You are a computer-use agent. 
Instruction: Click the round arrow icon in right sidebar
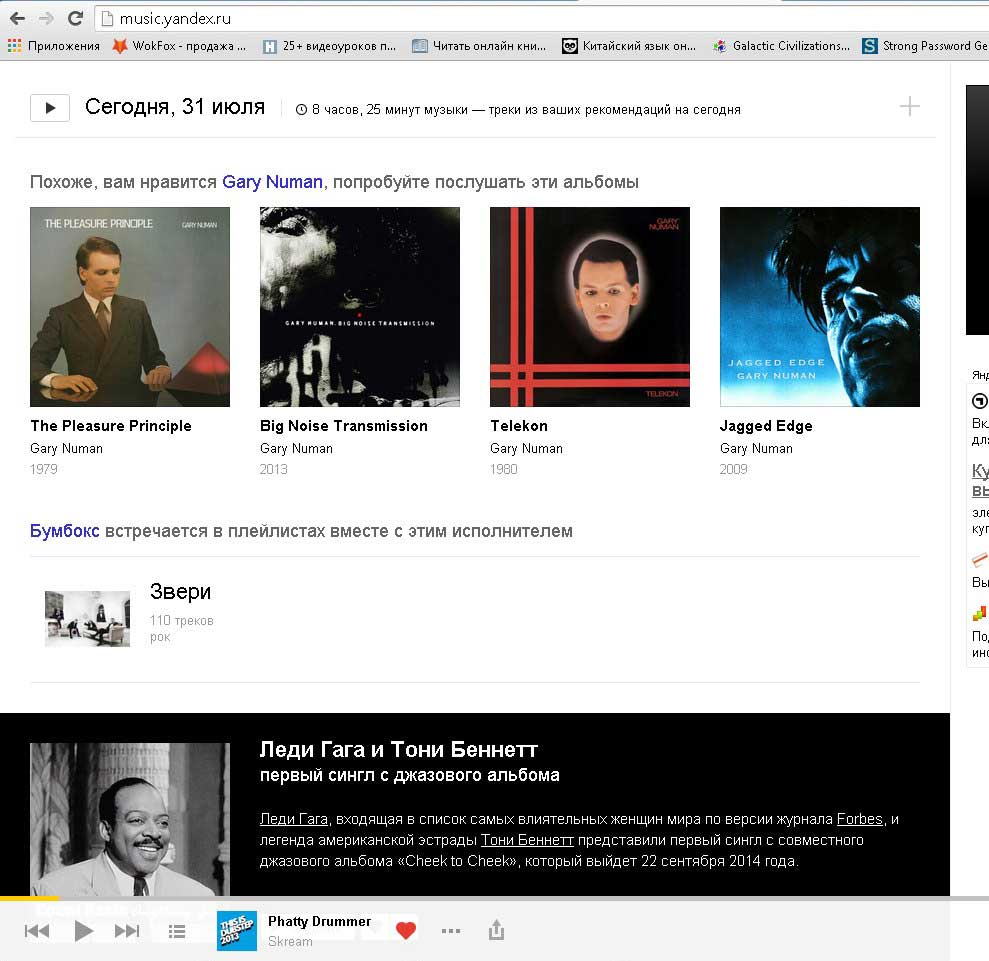click(x=980, y=401)
